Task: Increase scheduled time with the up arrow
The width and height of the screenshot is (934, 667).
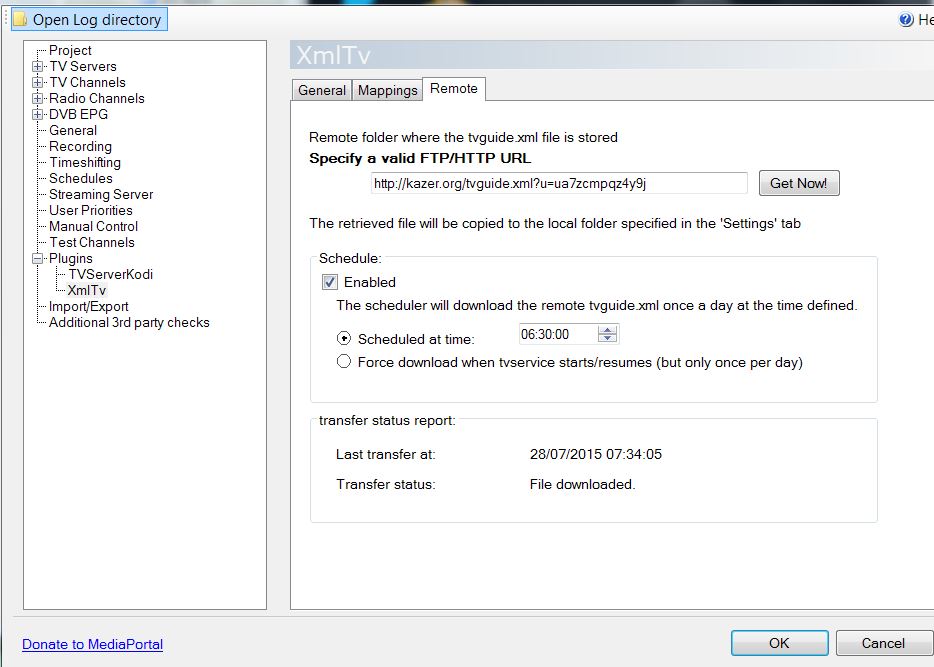Action: [x=609, y=330]
